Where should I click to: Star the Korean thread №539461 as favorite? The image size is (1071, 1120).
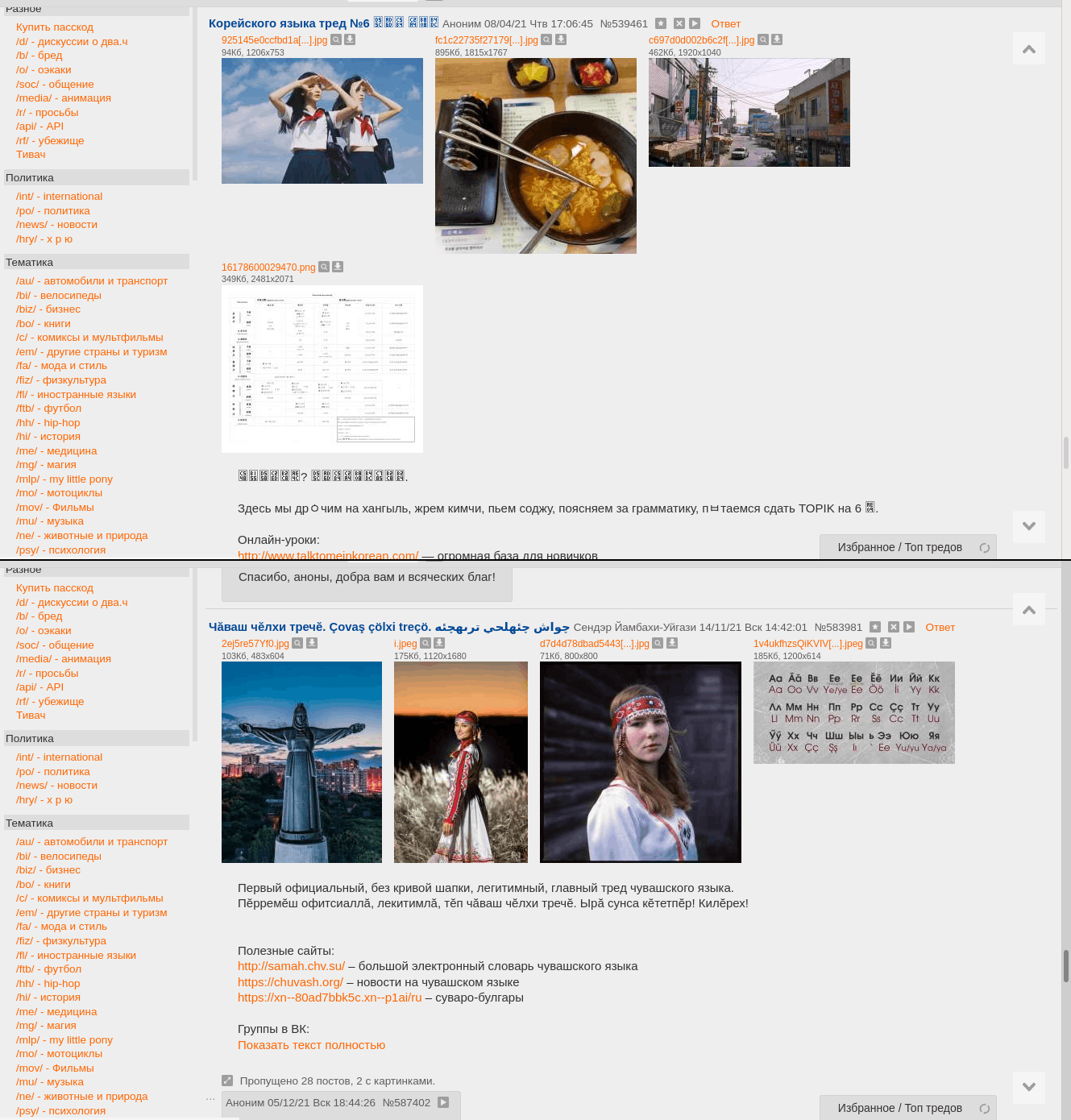point(661,23)
